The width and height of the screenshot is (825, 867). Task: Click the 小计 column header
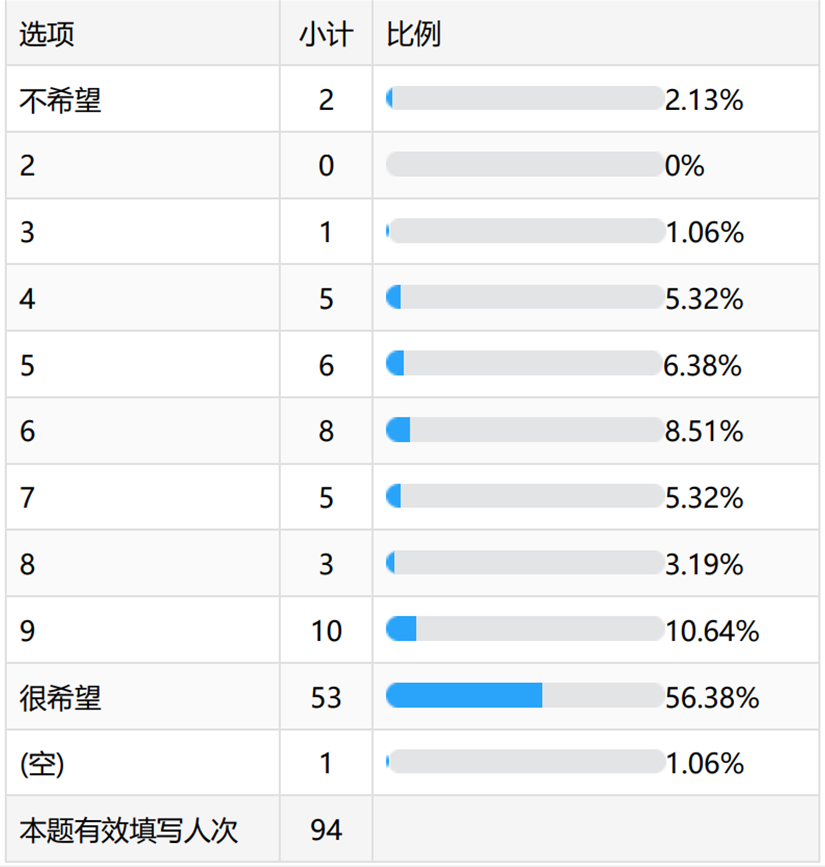[x=326, y=34]
